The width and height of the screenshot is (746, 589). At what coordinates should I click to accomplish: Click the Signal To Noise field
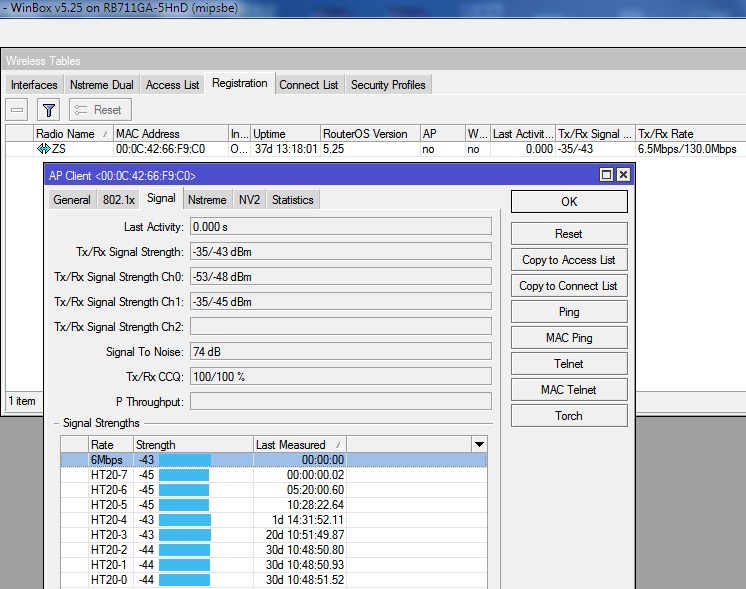(341, 352)
